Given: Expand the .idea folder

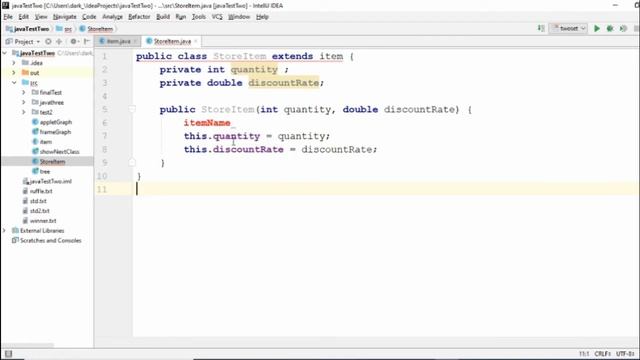Looking at the screenshot, I should (14, 63).
